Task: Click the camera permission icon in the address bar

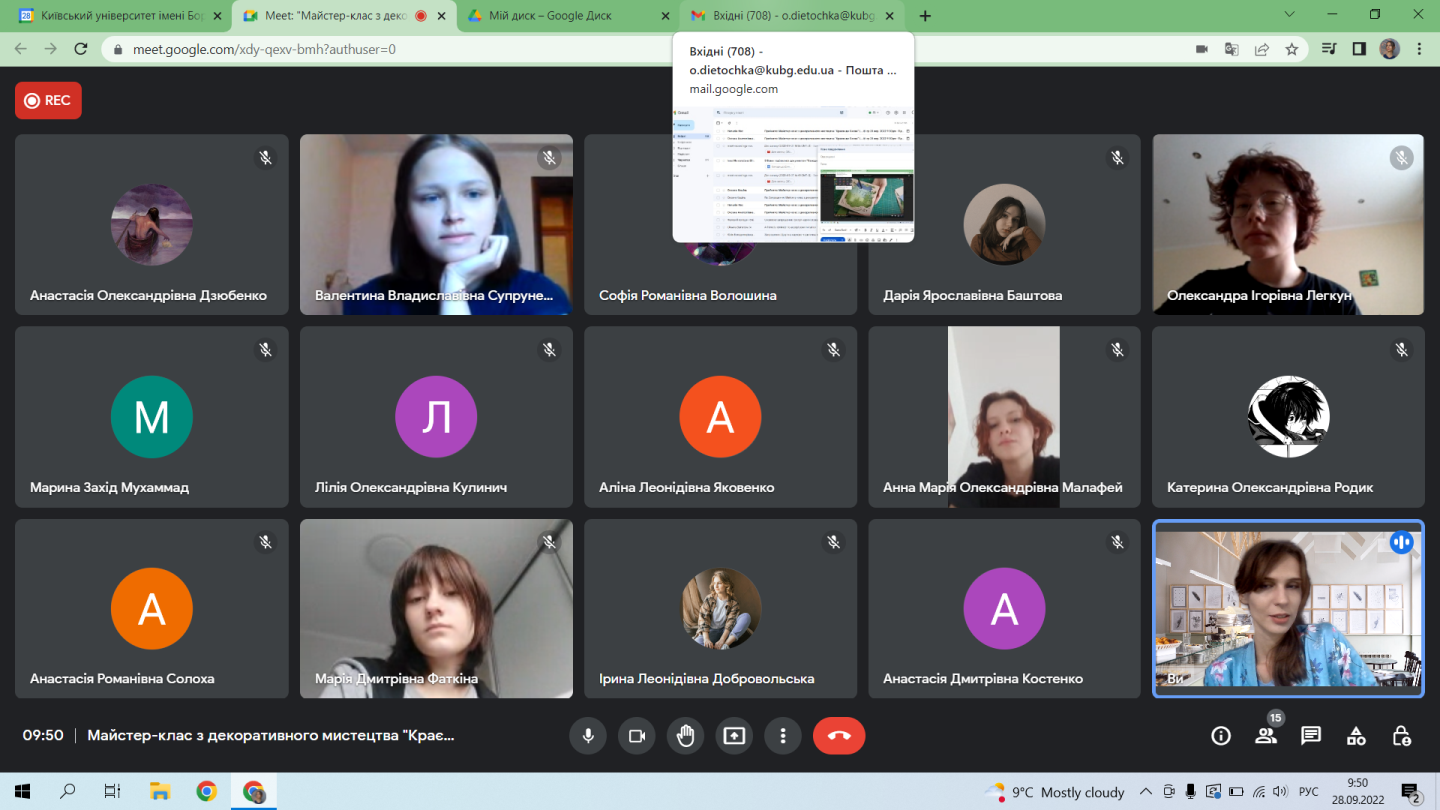Action: point(1202,49)
